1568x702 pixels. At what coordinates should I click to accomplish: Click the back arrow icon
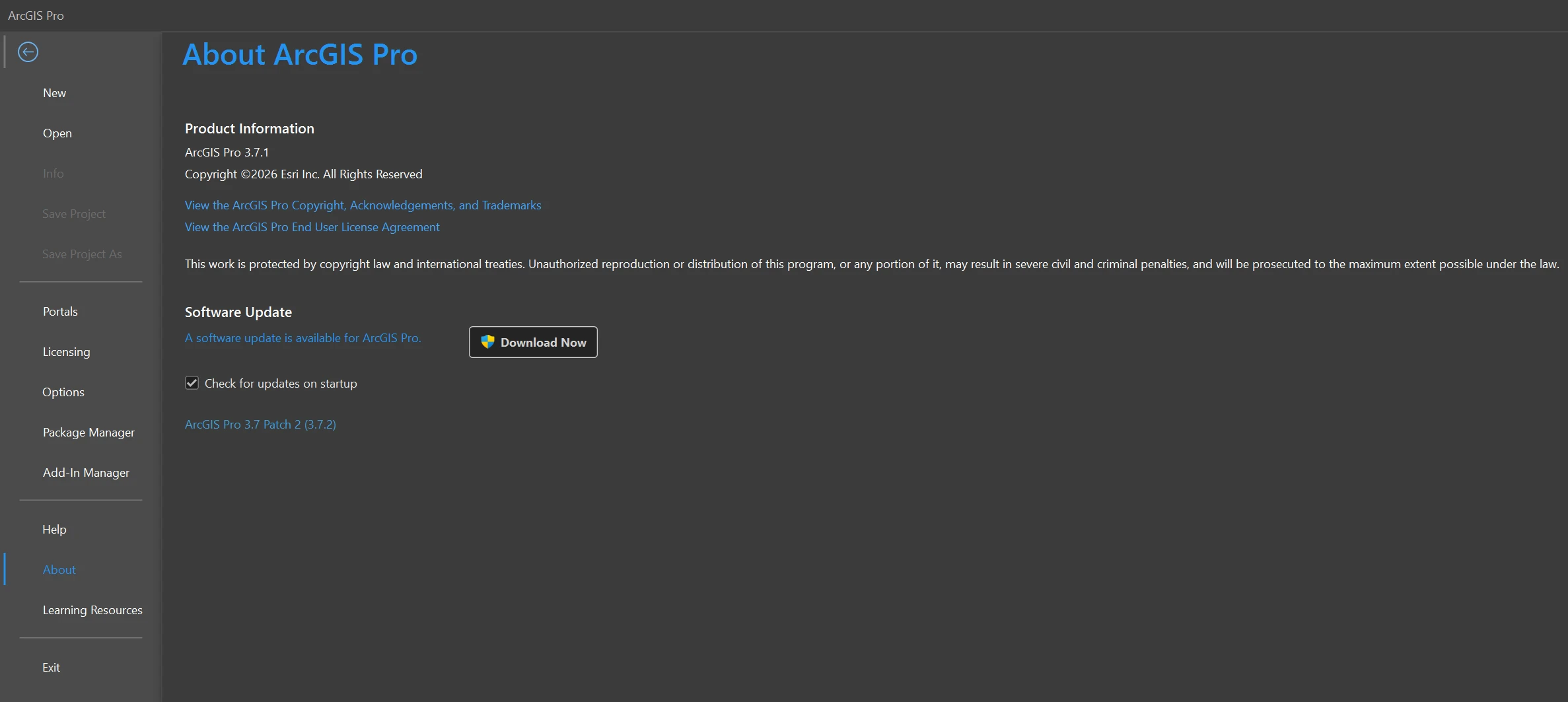tap(28, 52)
